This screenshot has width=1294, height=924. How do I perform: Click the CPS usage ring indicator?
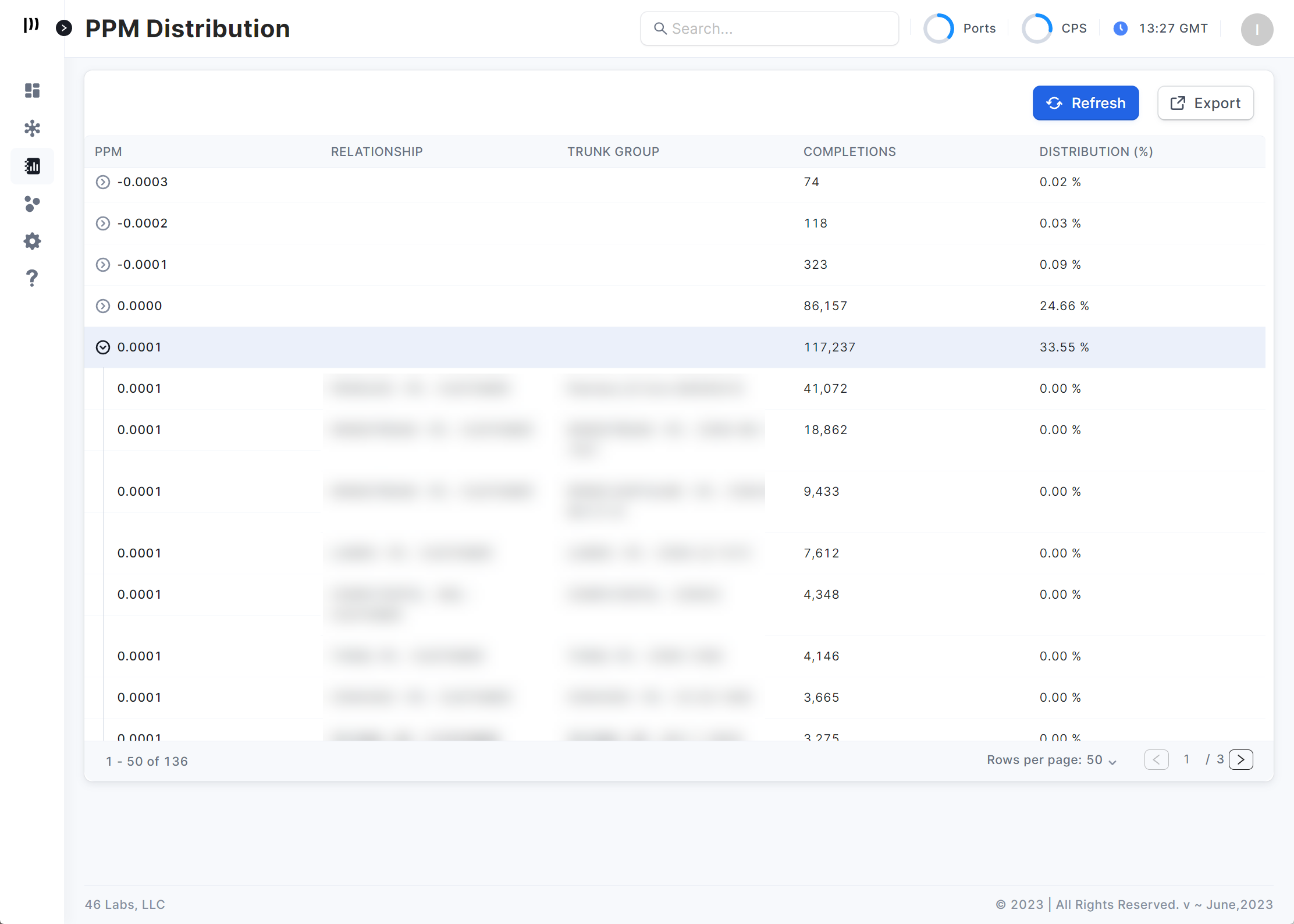[x=1037, y=29]
